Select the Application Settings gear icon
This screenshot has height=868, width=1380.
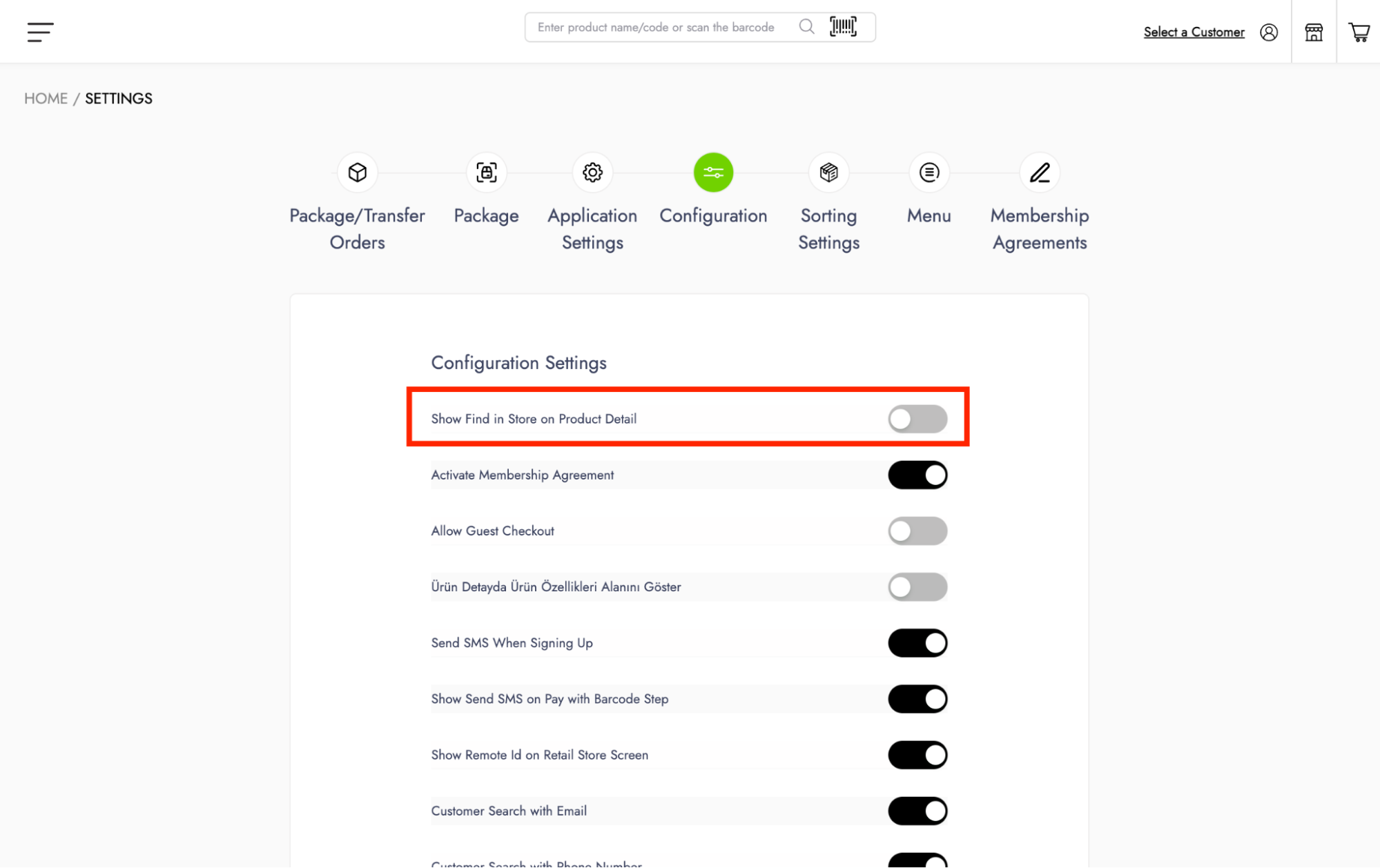coord(592,172)
